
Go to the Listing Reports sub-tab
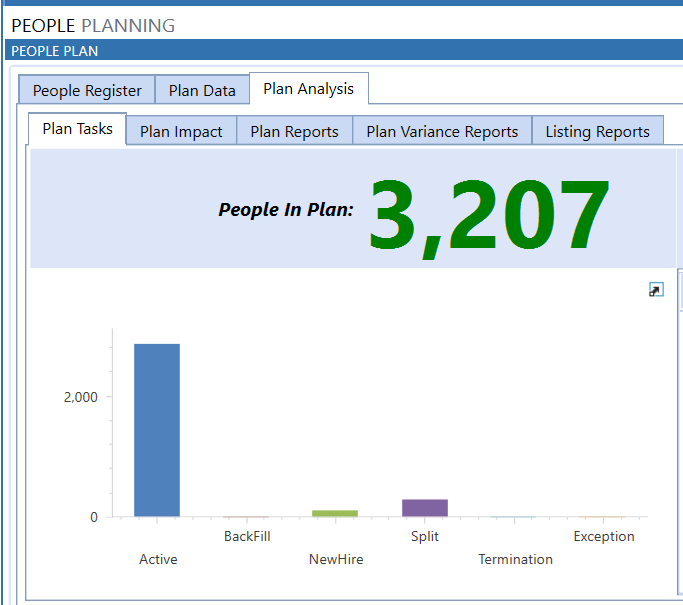point(597,131)
